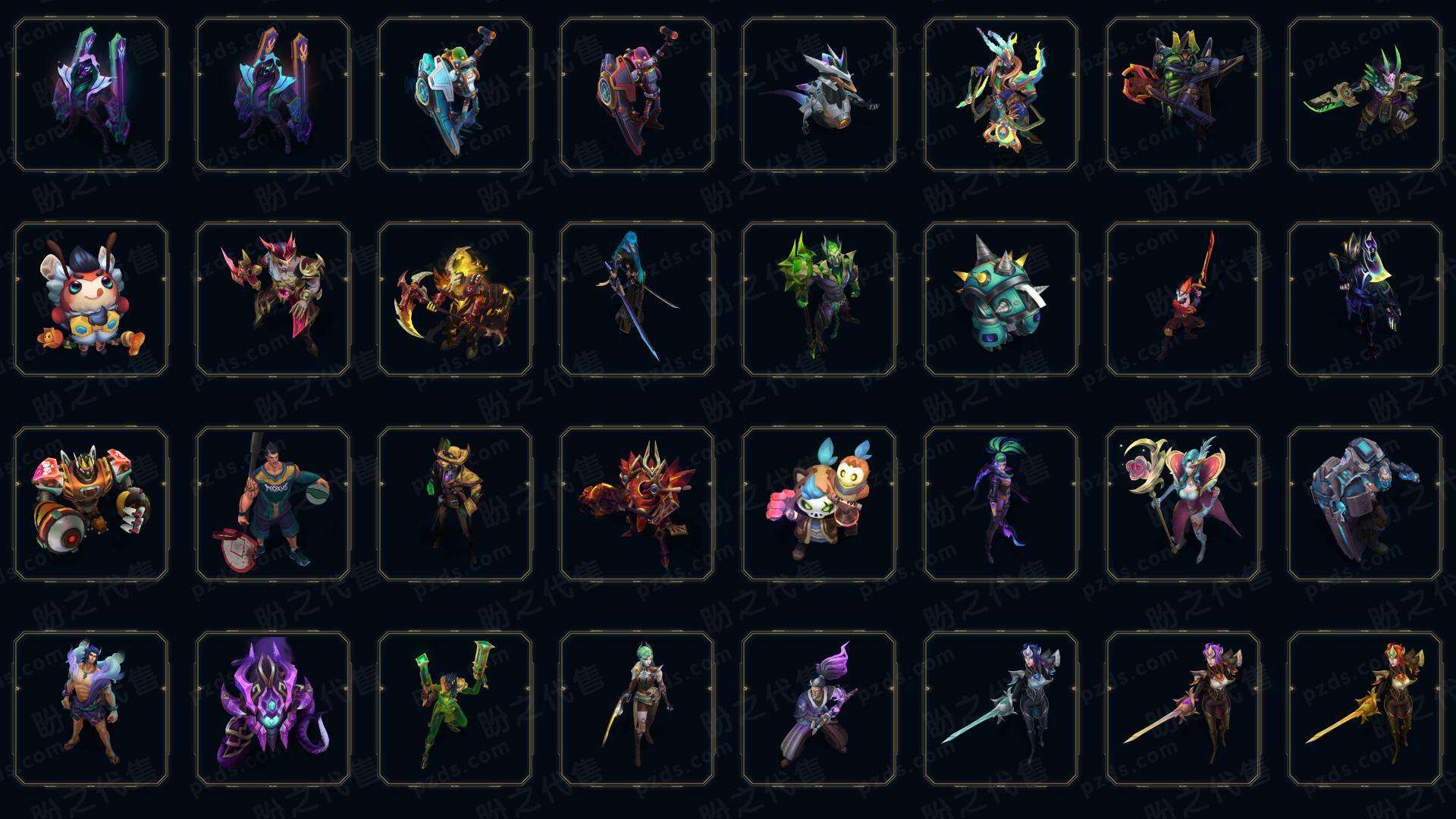Screen dimensions: 1456x819
Task: Click the red-haired swordsman raising flaming blade
Action: [x=1183, y=299]
